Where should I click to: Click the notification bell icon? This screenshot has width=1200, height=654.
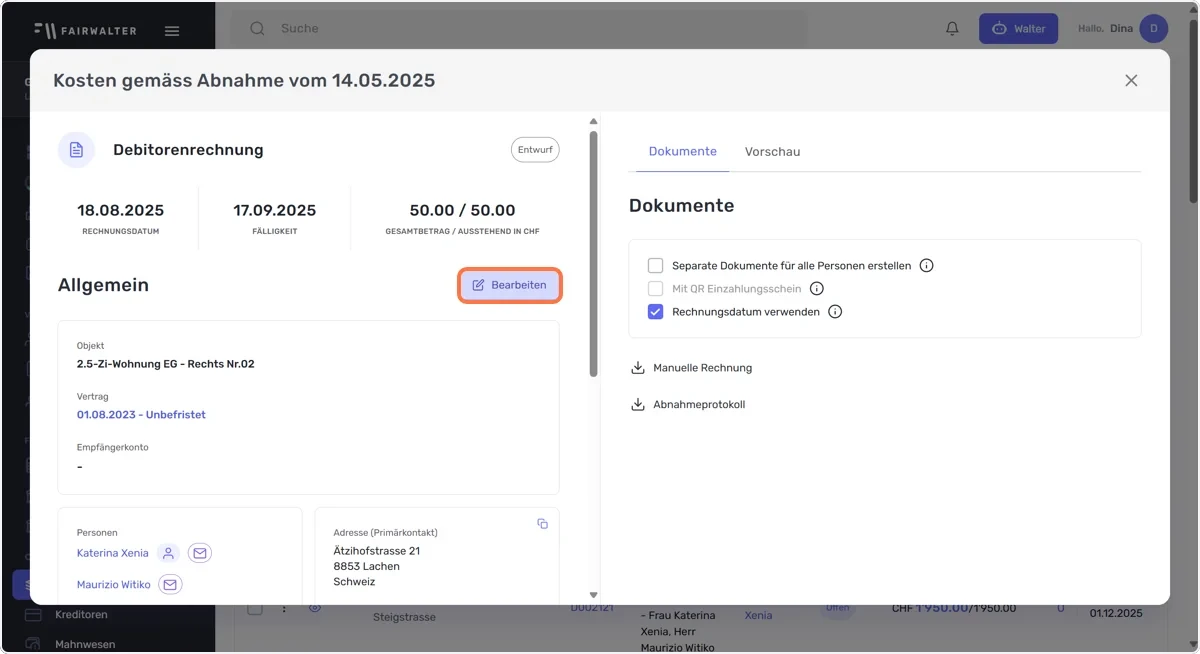[952, 29]
